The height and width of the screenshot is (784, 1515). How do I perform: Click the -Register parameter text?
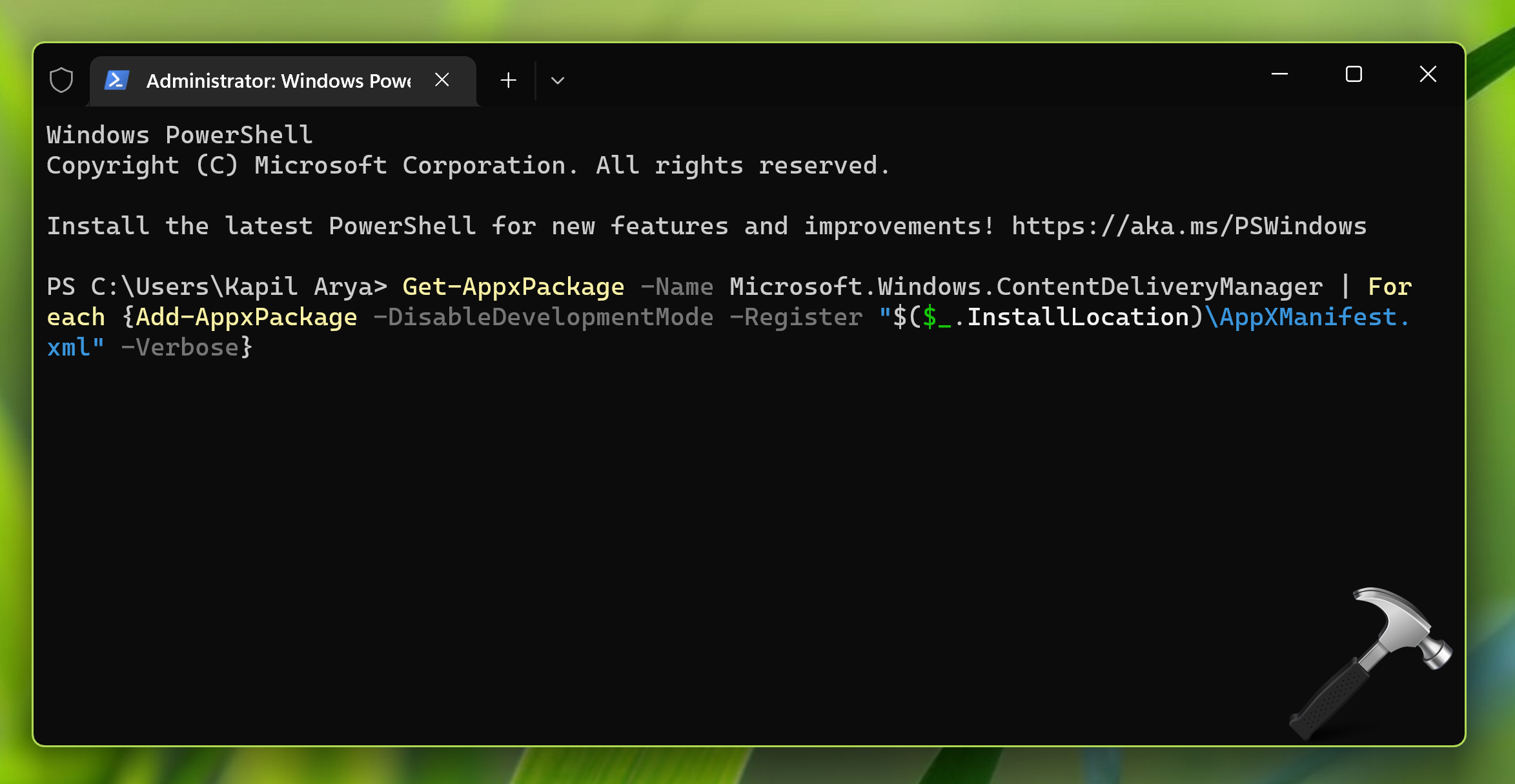click(x=796, y=317)
